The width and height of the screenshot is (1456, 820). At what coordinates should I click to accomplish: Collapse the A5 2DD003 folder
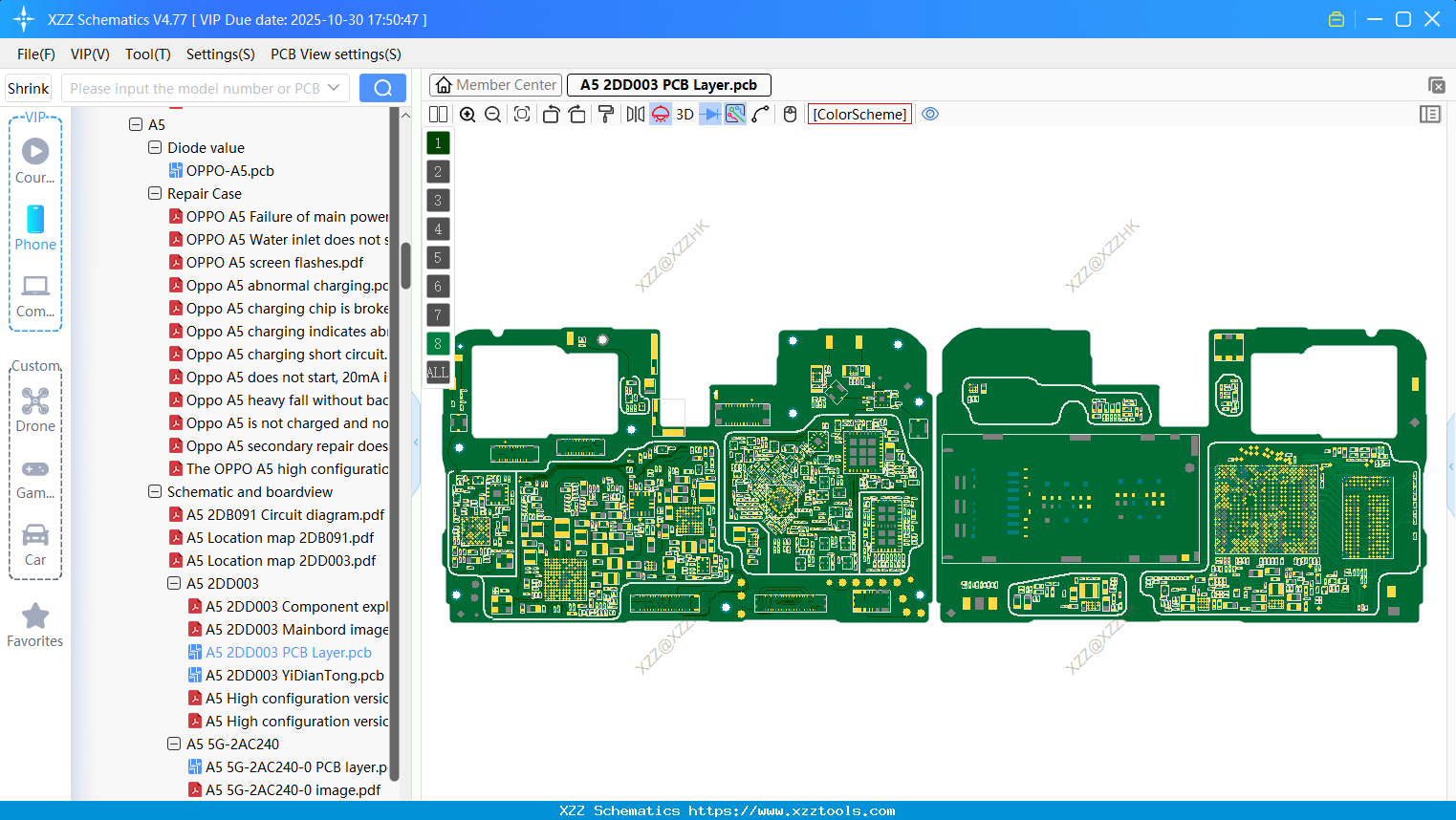coord(174,584)
